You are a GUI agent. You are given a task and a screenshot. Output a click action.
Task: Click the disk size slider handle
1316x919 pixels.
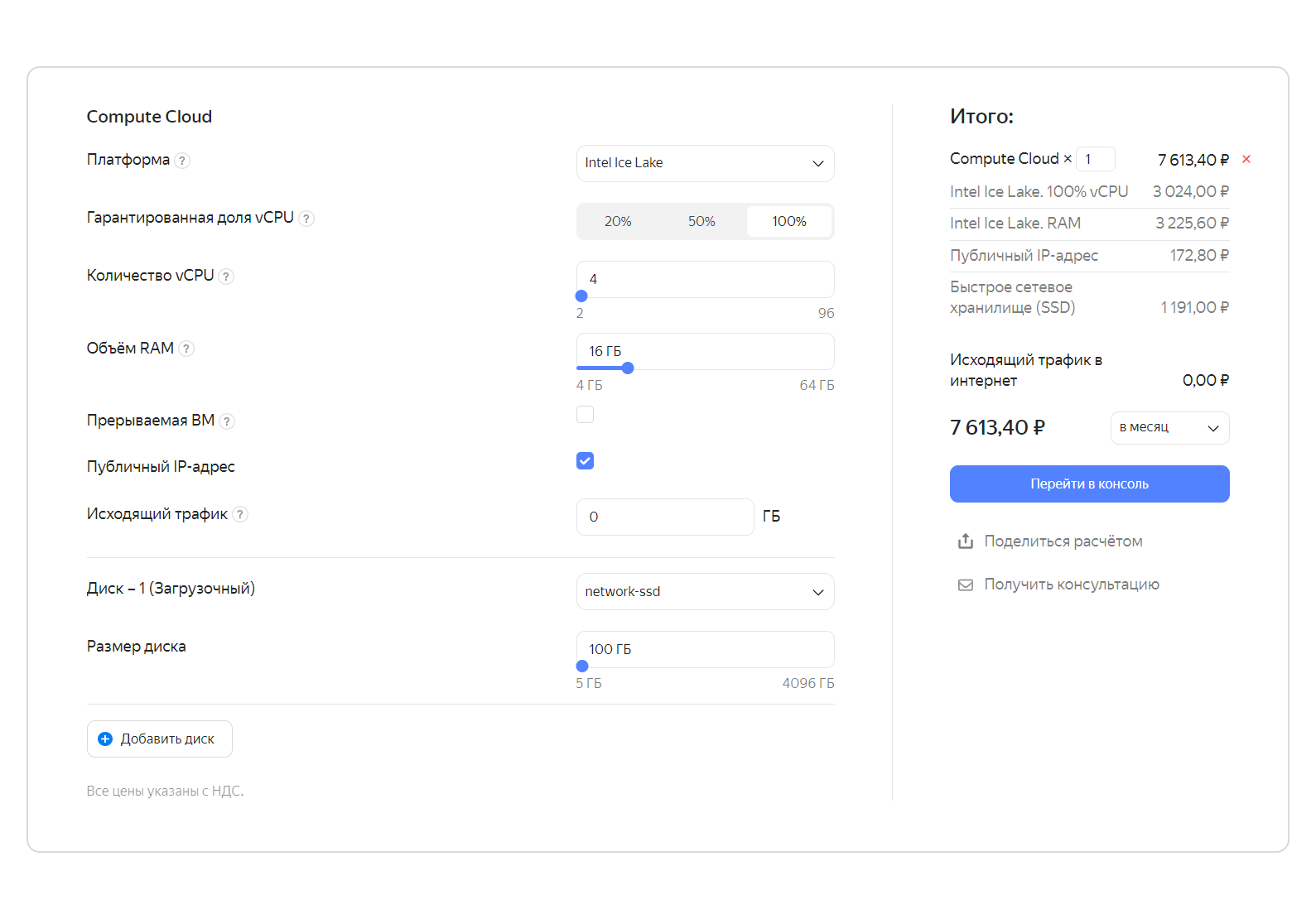coord(582,666)
